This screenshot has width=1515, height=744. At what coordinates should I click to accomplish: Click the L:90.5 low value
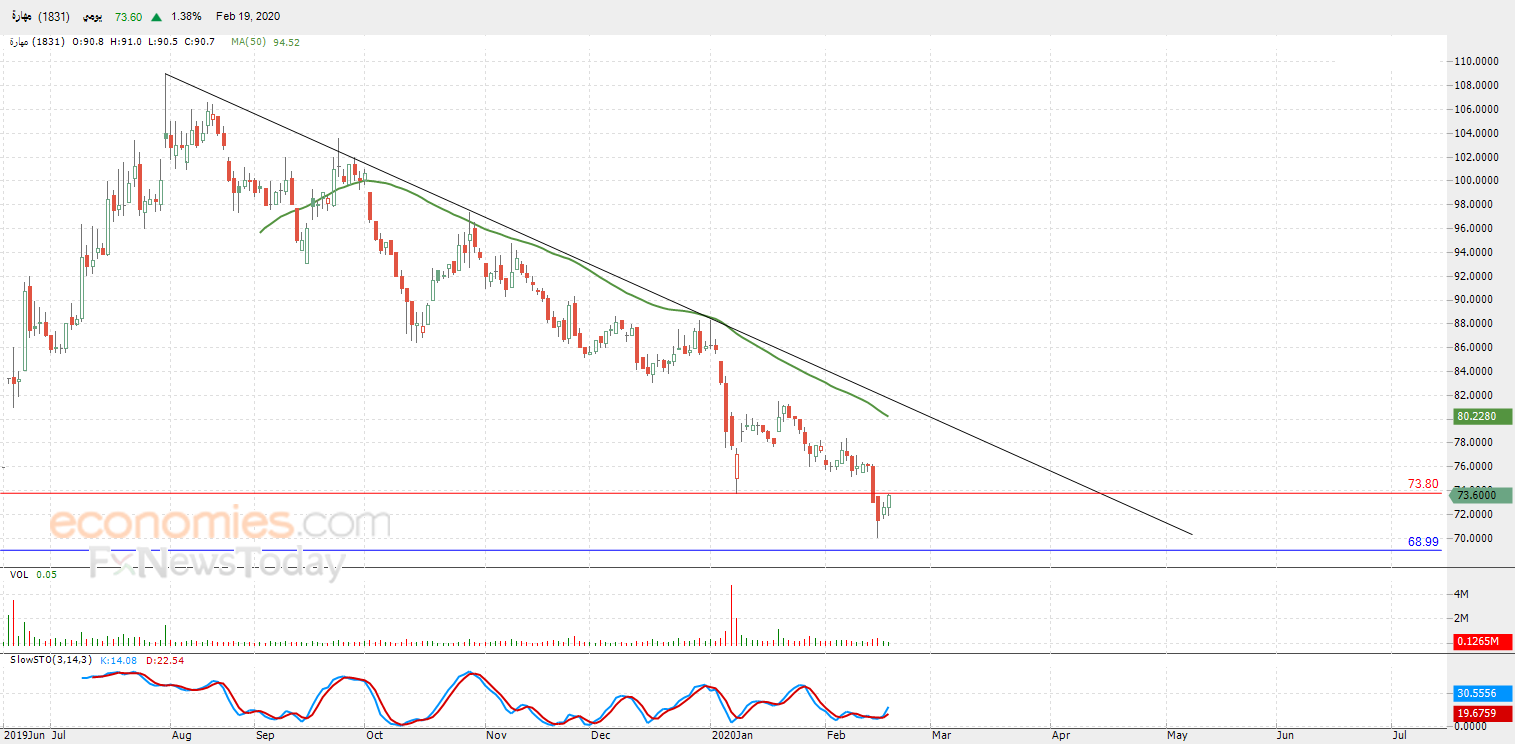click(x=163, y=42)
